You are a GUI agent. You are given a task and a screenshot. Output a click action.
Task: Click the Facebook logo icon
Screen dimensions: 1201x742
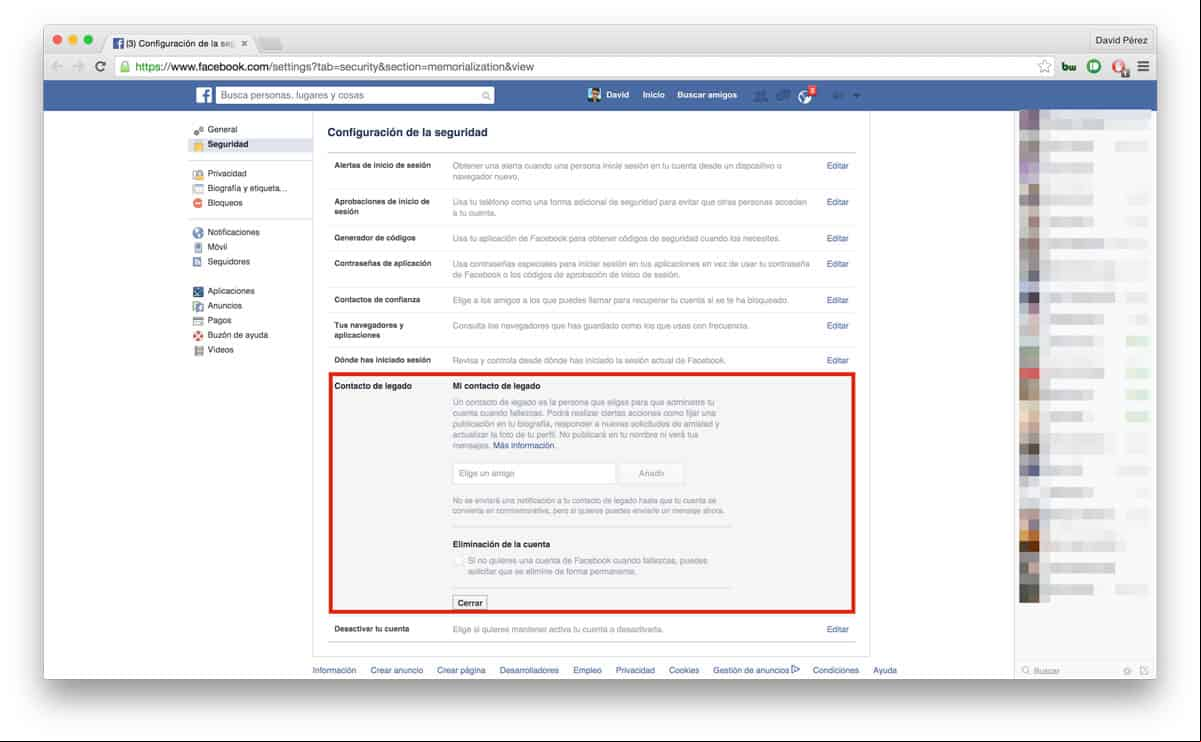[203, 95]
